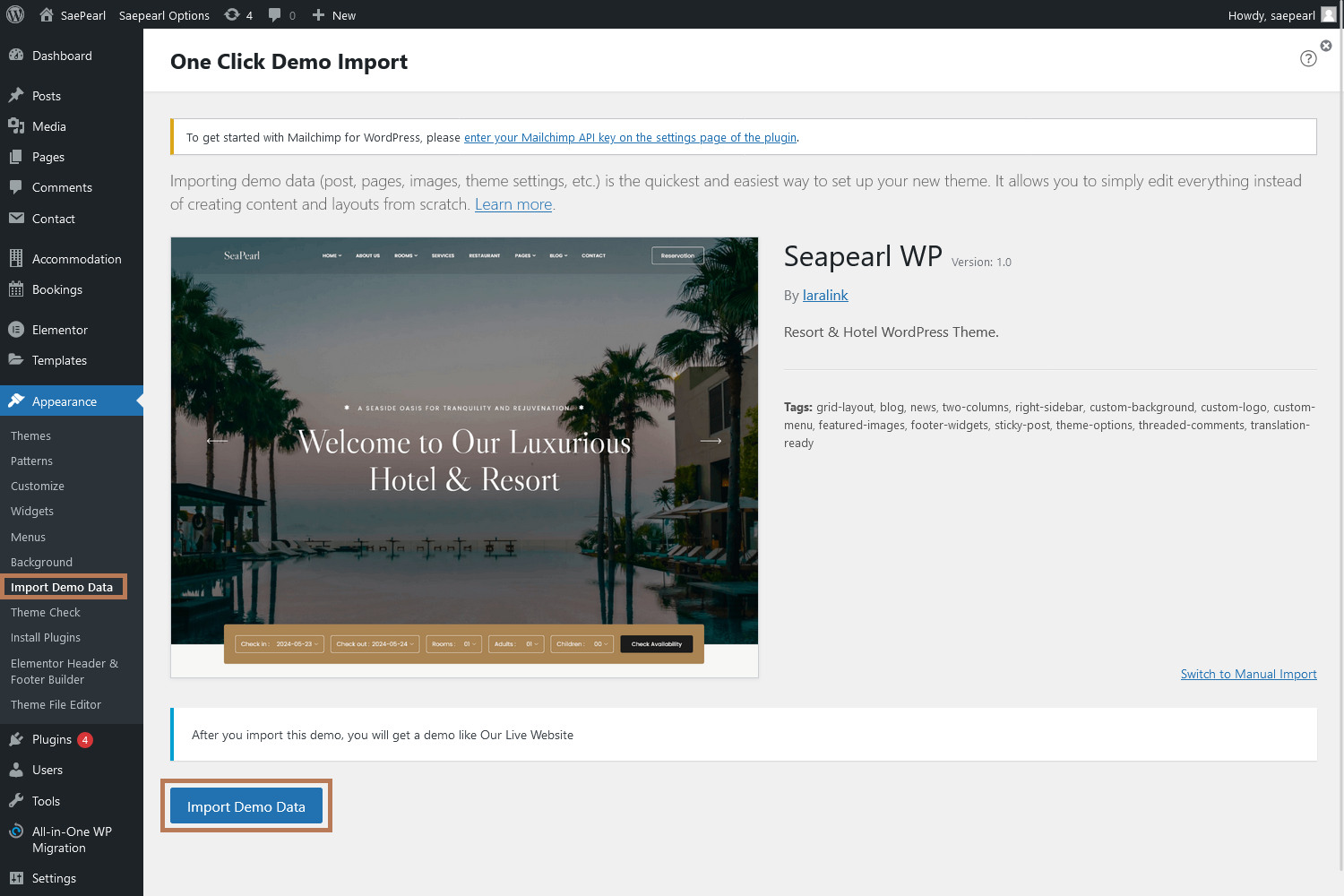Click the Accommodation building icon
The image size is (1344, 896).
[x=16, y=258]
